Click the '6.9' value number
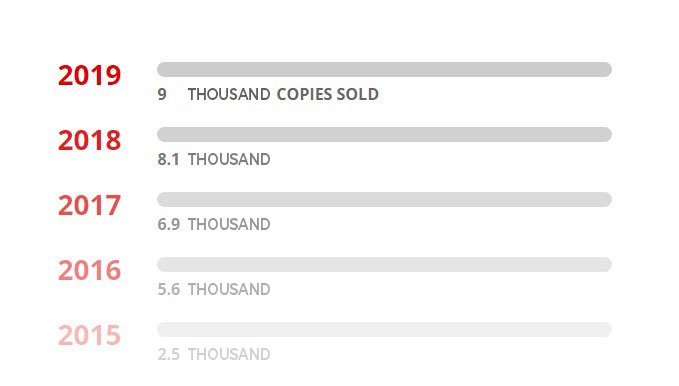Image resolution: width=679 pixels, height=386 pixels. tap(168, 224)
